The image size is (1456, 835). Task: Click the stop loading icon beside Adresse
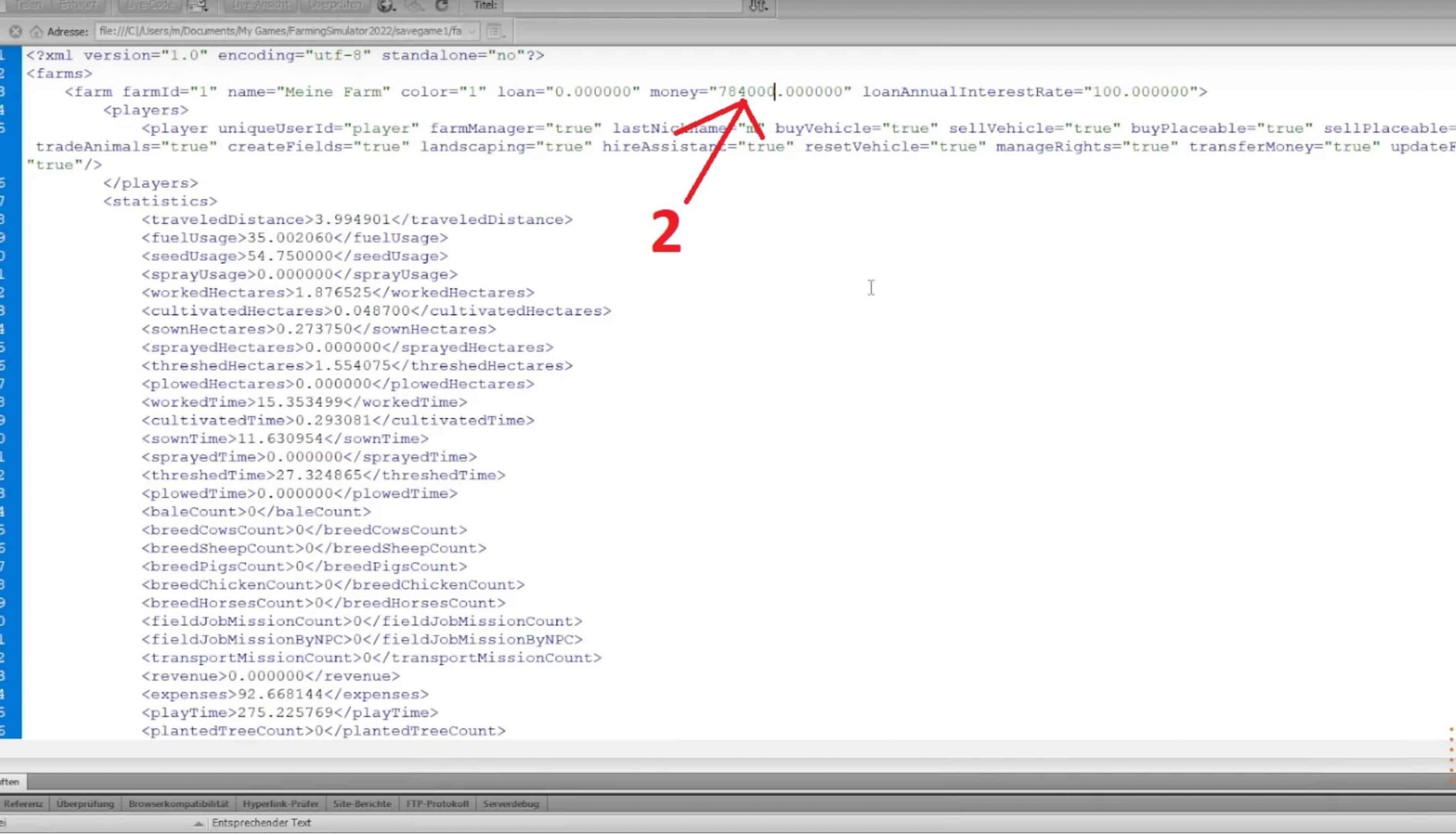(15, 31)
